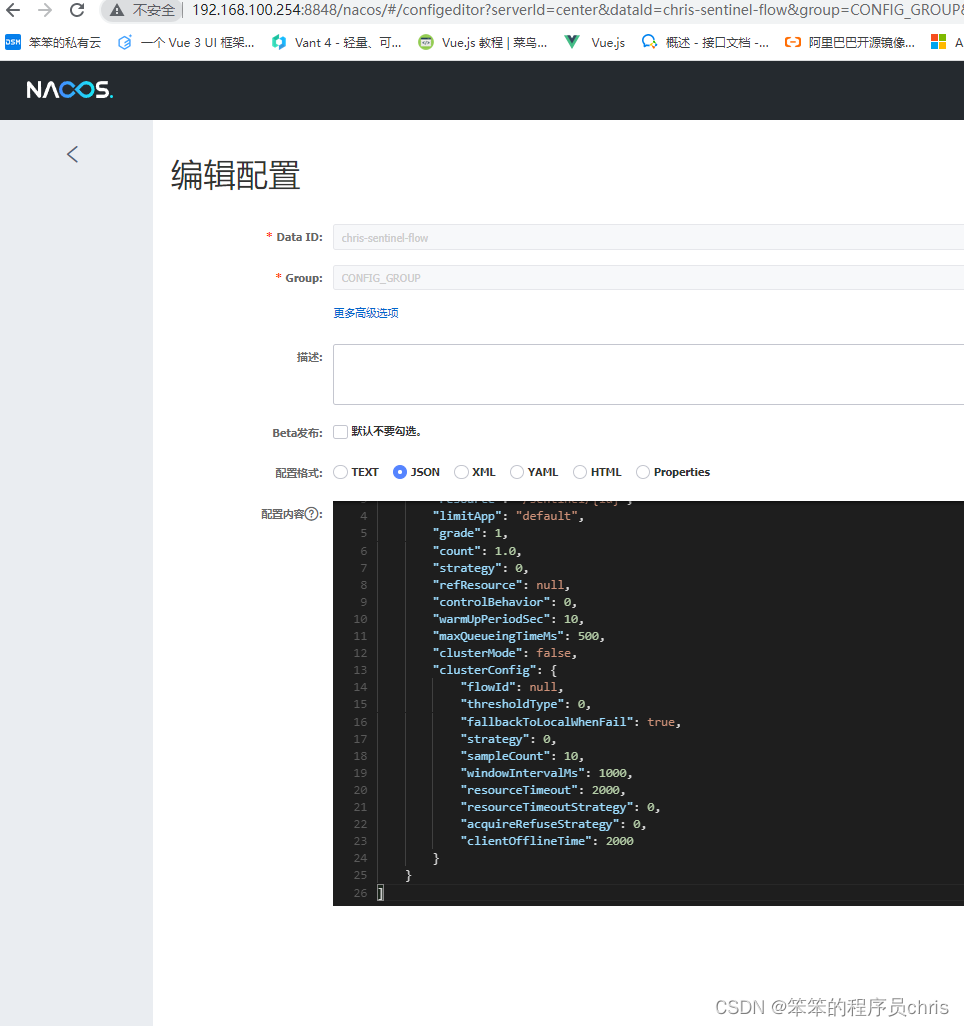
Task: Open the 笨笨的私有云 bookmark
Action: coord(53,43)
